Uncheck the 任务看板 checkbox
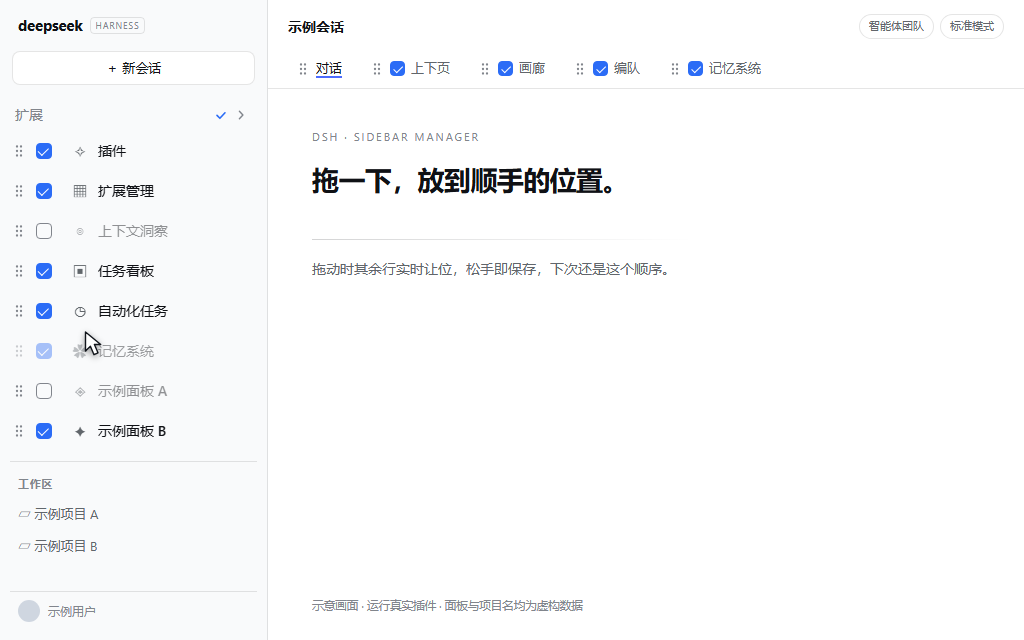Image resolution: width=1024 pixels, height=640 pixels. pyautogui.click(x=44, y=271)
